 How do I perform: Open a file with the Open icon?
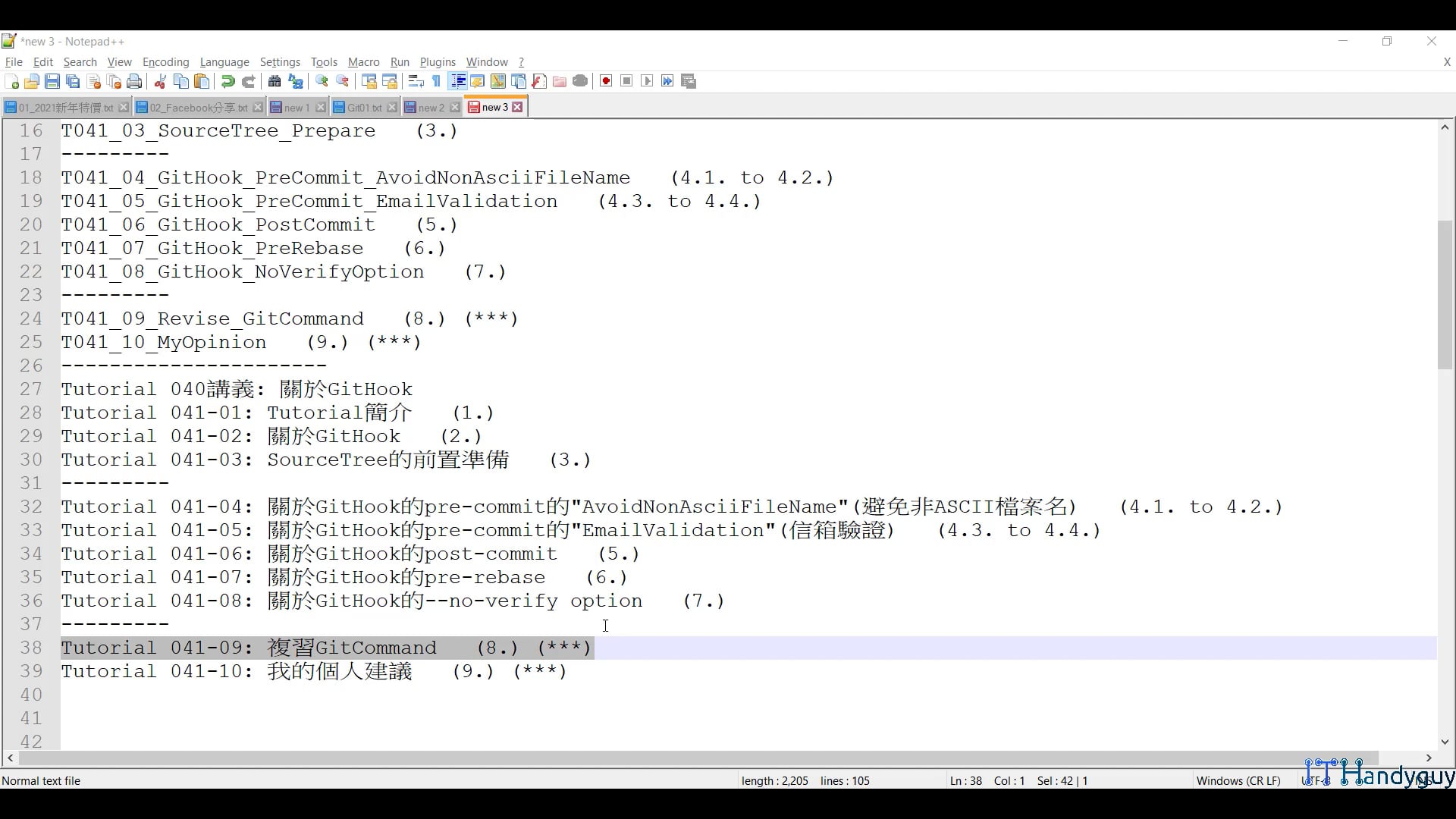[31, 81]
